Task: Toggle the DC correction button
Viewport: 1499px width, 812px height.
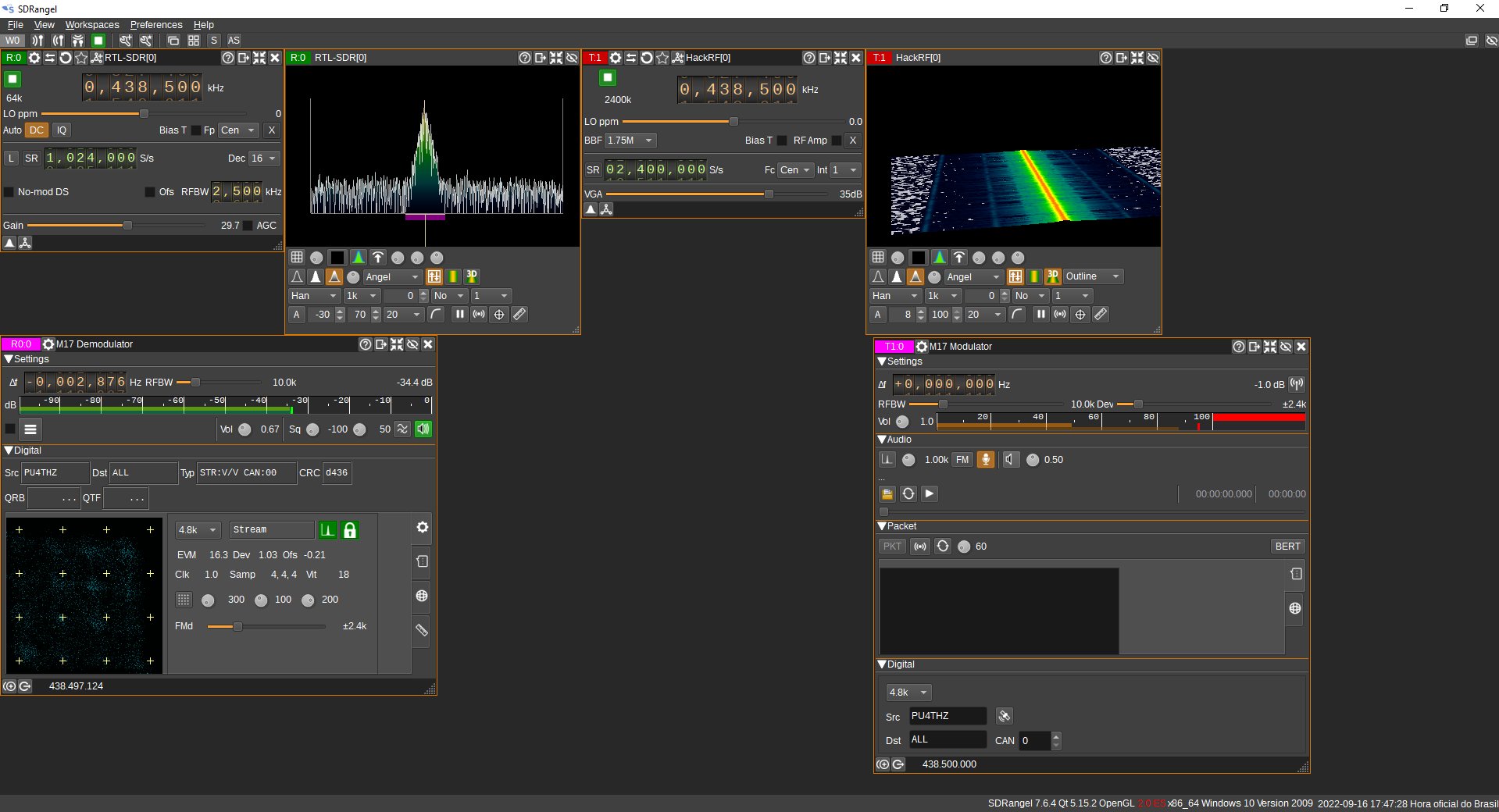Action: 37,130
